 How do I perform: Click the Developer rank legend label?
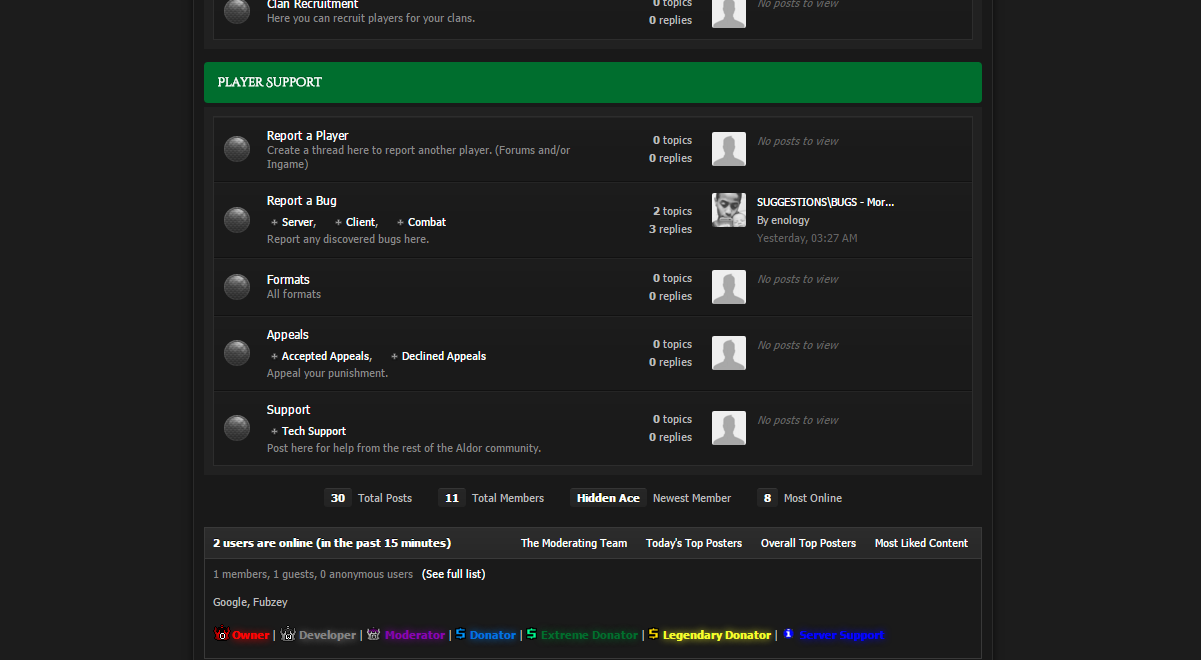coord(327,635)
